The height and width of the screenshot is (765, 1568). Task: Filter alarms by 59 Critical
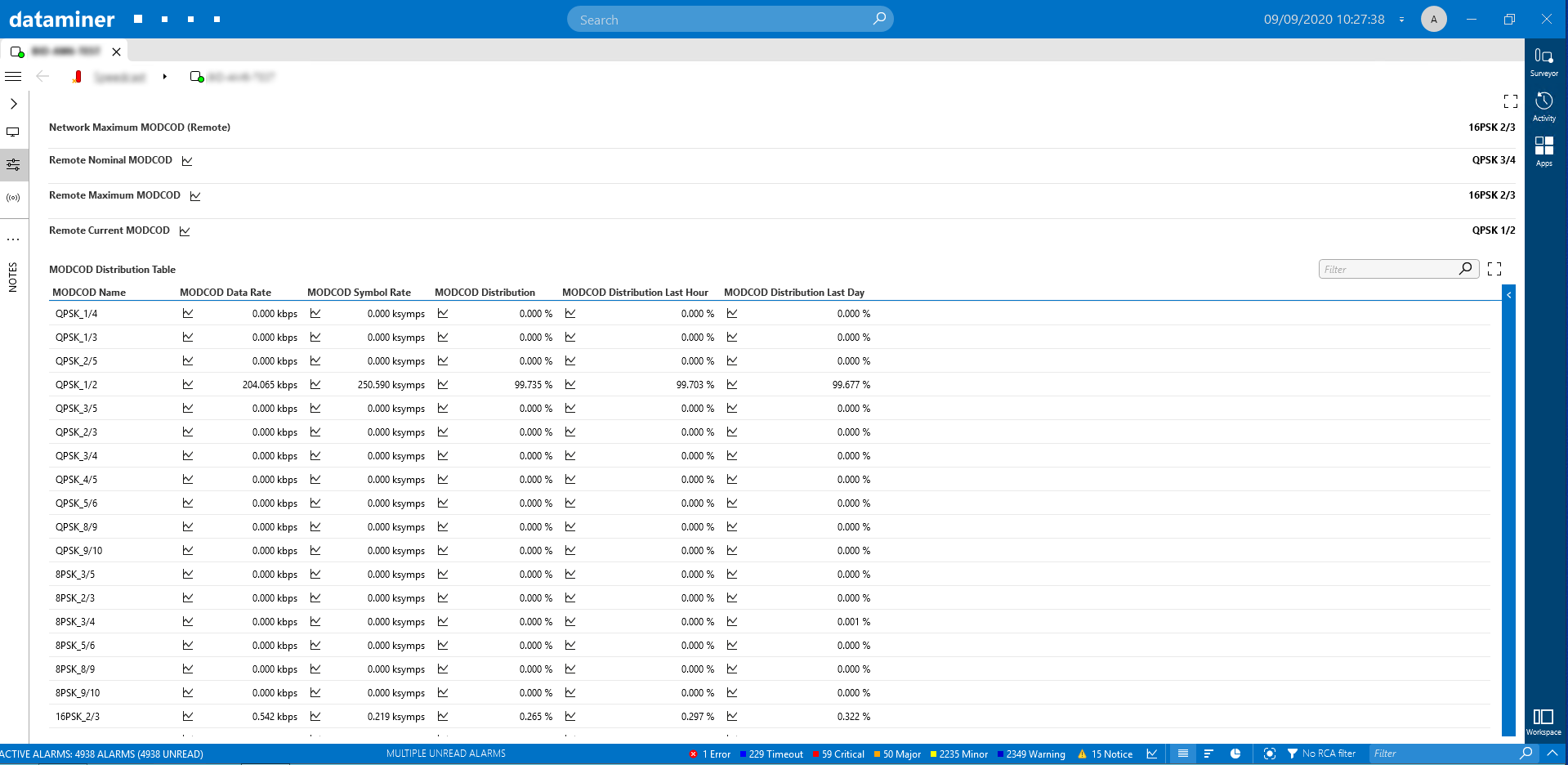(838, 754)
